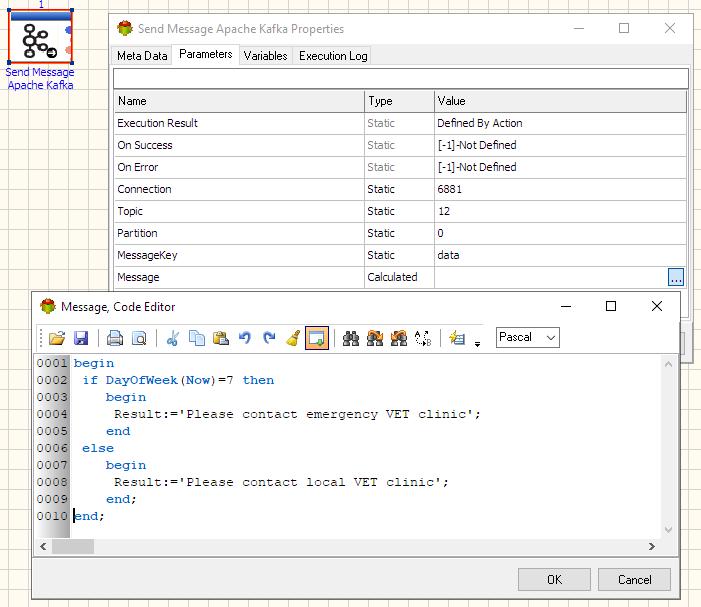Viewport: 701px width, 607px height.
Task: Click the Defined By Action value
Action: [480, 123]
